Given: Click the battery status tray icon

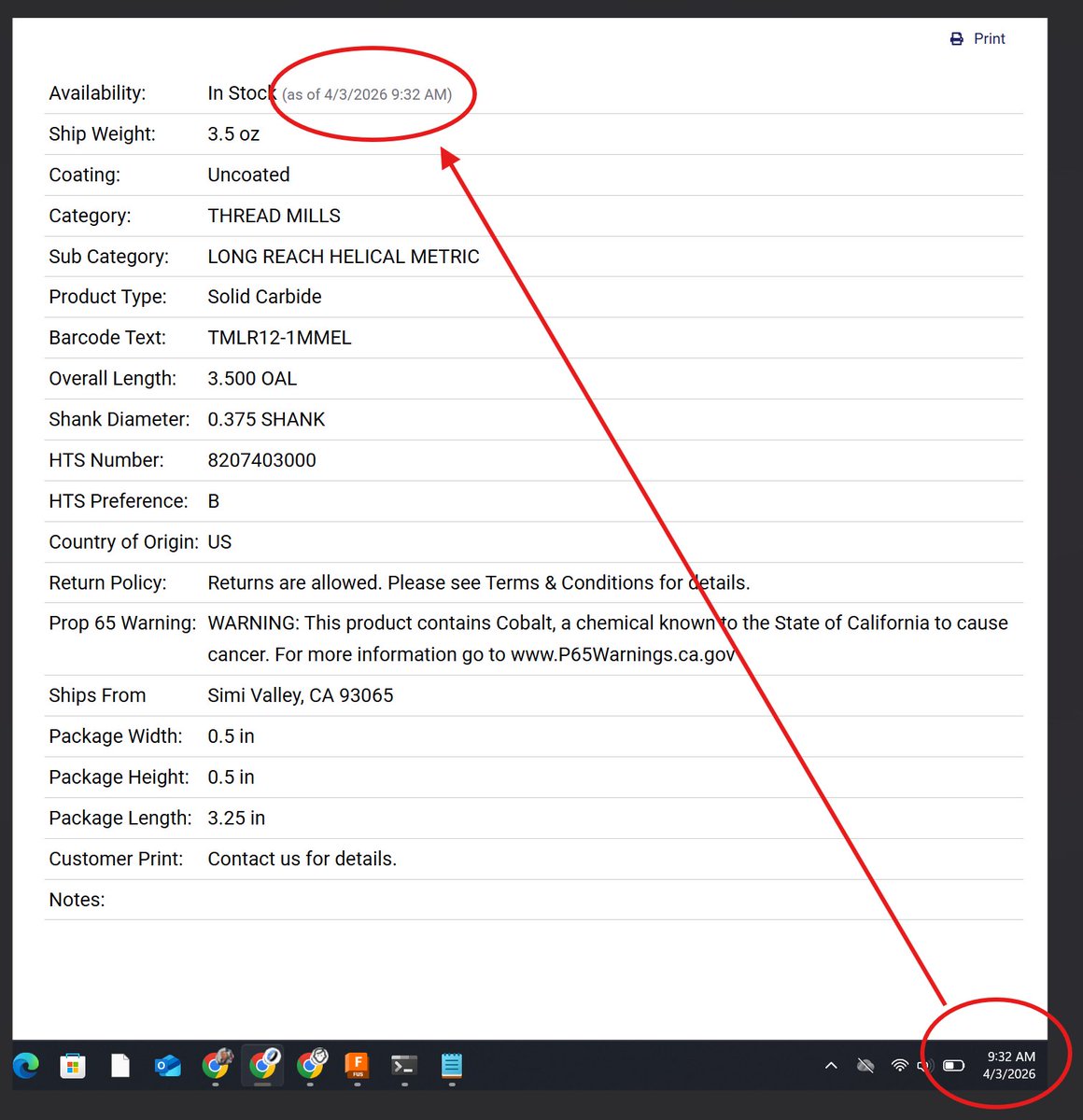Looking at the screenshot, I should click(953, 1065).
